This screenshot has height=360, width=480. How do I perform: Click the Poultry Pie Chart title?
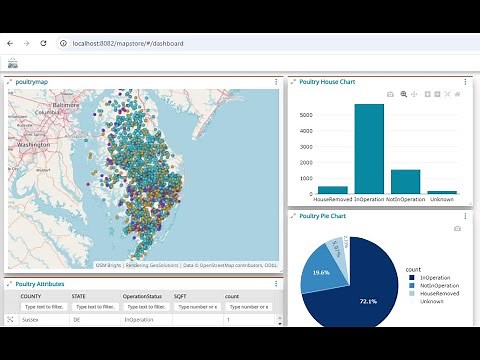[323, 216]
